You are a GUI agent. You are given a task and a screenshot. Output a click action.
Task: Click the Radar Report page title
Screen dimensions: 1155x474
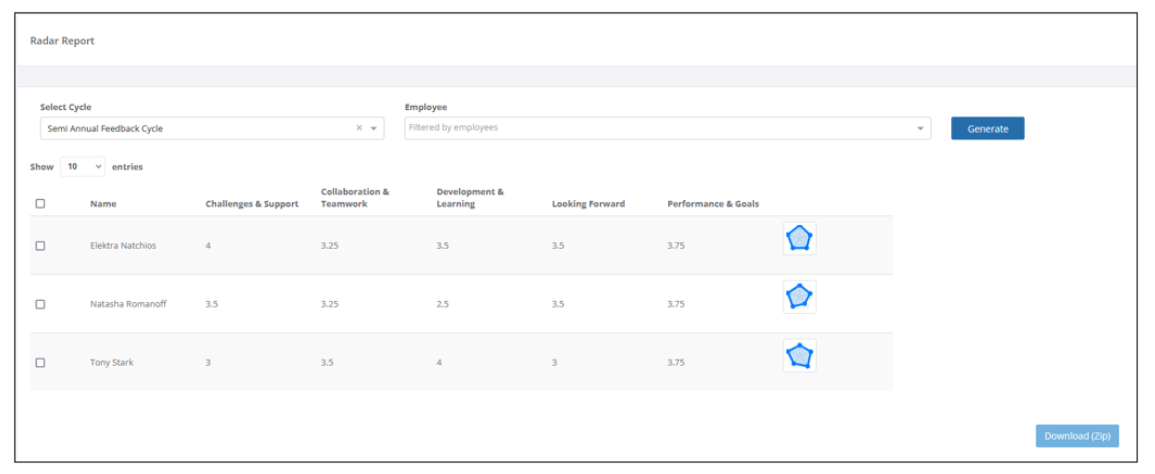tap(62, 41)
